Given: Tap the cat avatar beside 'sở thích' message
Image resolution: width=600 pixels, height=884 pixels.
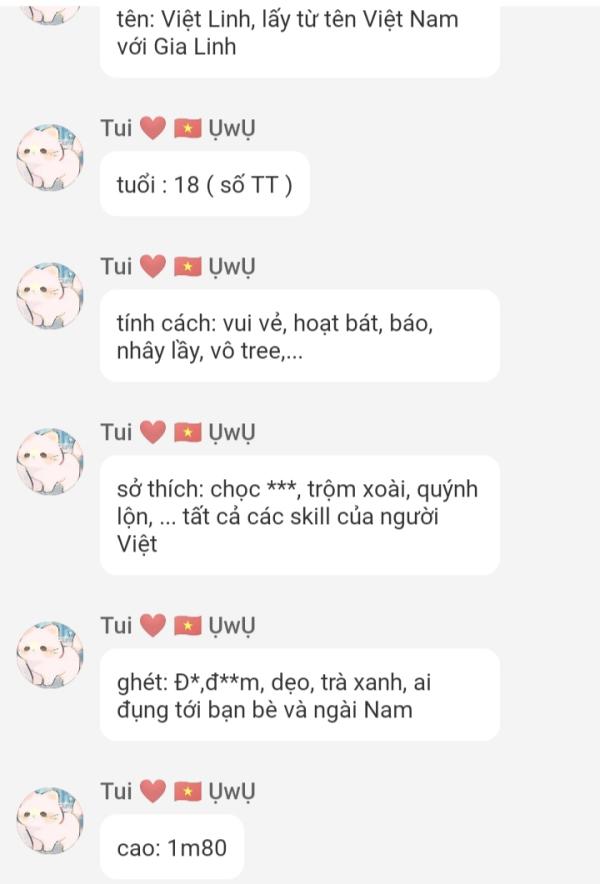Looking at the screenshot, I should [x=50, y=461].
